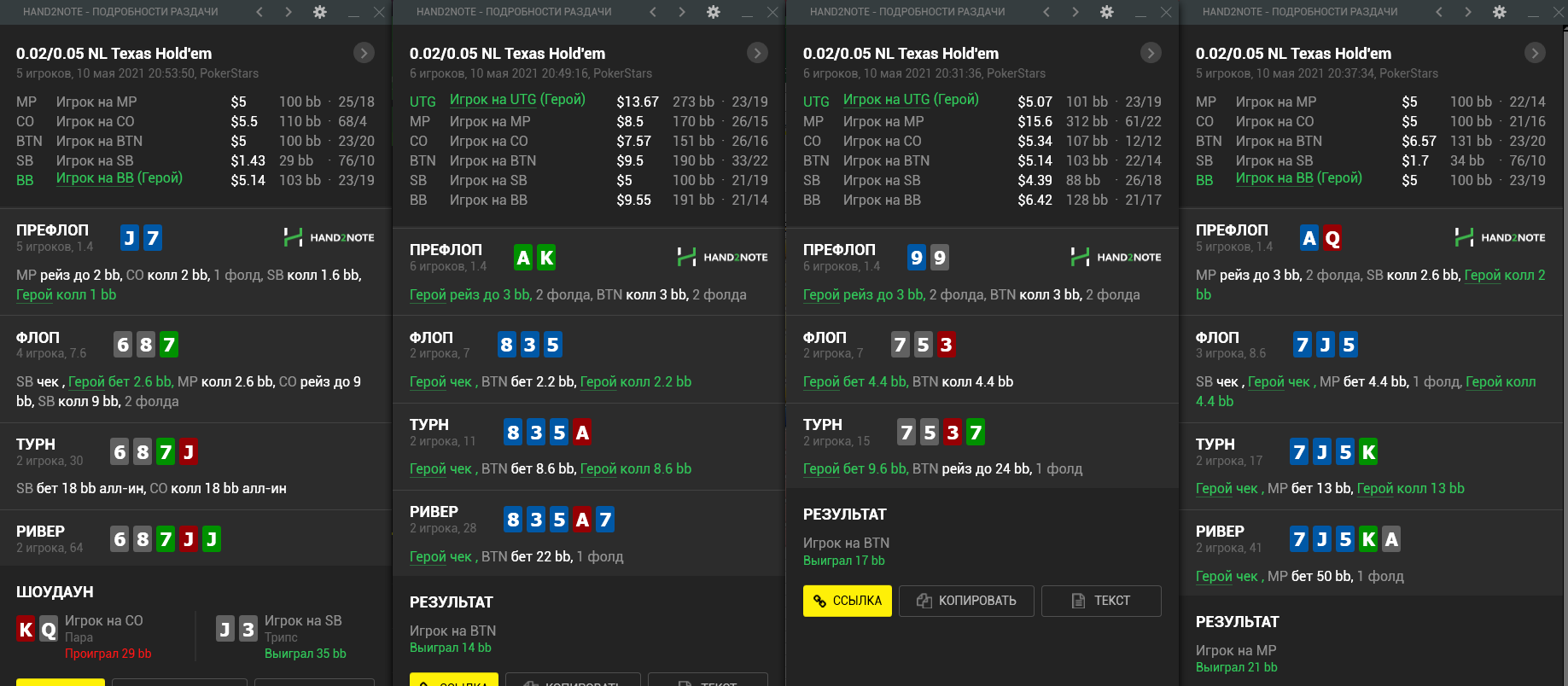Open gear settings in 20:37:34 hand window
The image size is (1568, 686).
(x=1499, y=12)
